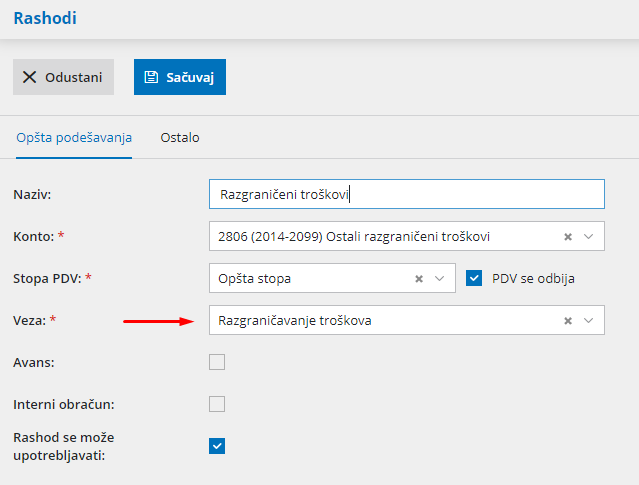Click the floppy disk save icon
639x485 pixels.
[x=151, y=77]
